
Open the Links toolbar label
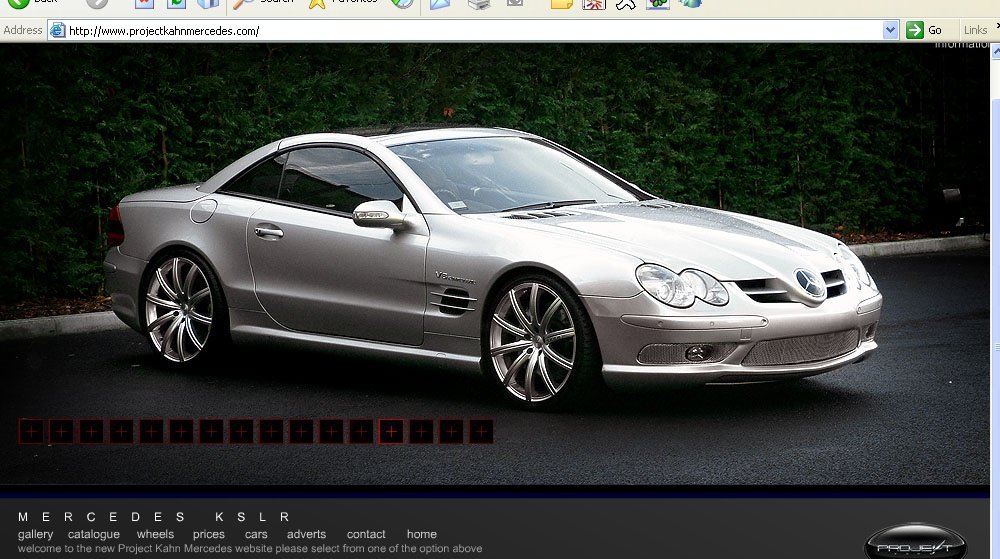(975, 30)
